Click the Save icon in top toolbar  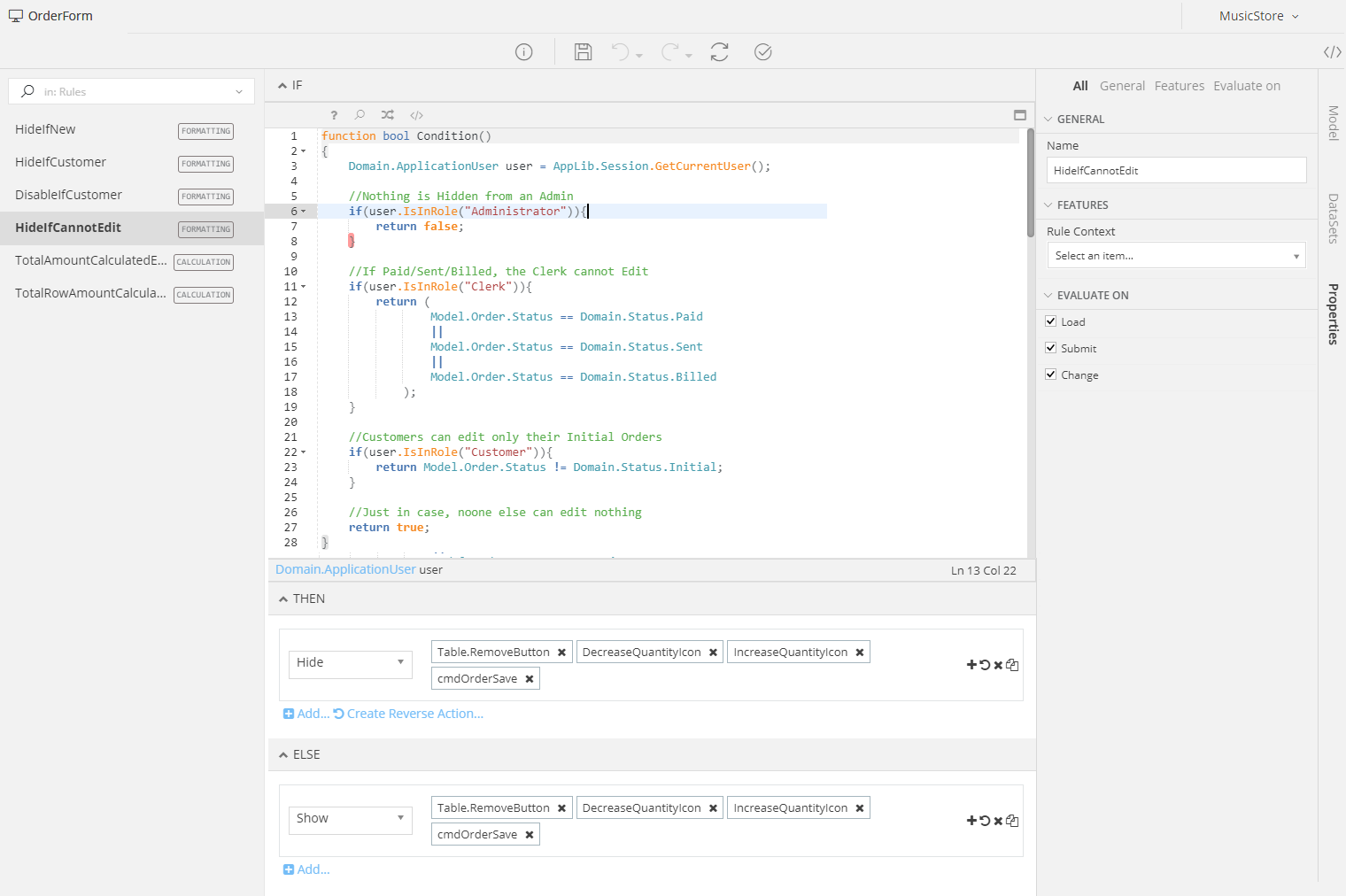coord(583,52)
